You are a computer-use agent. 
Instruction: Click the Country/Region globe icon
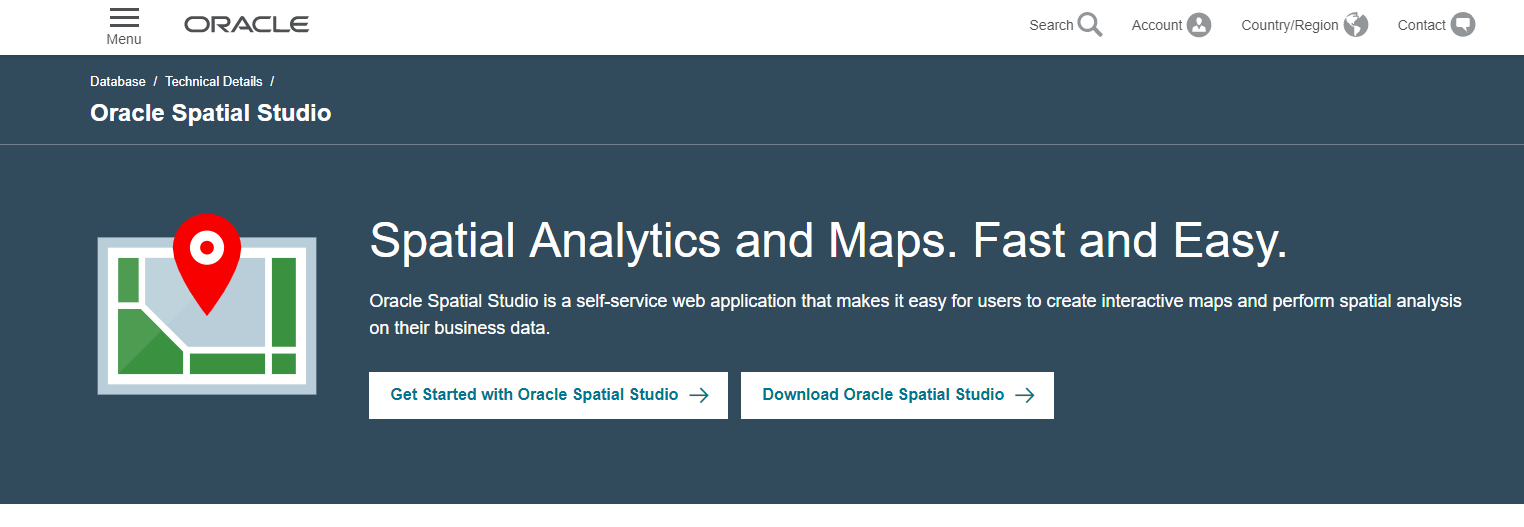click(1355, 25)
